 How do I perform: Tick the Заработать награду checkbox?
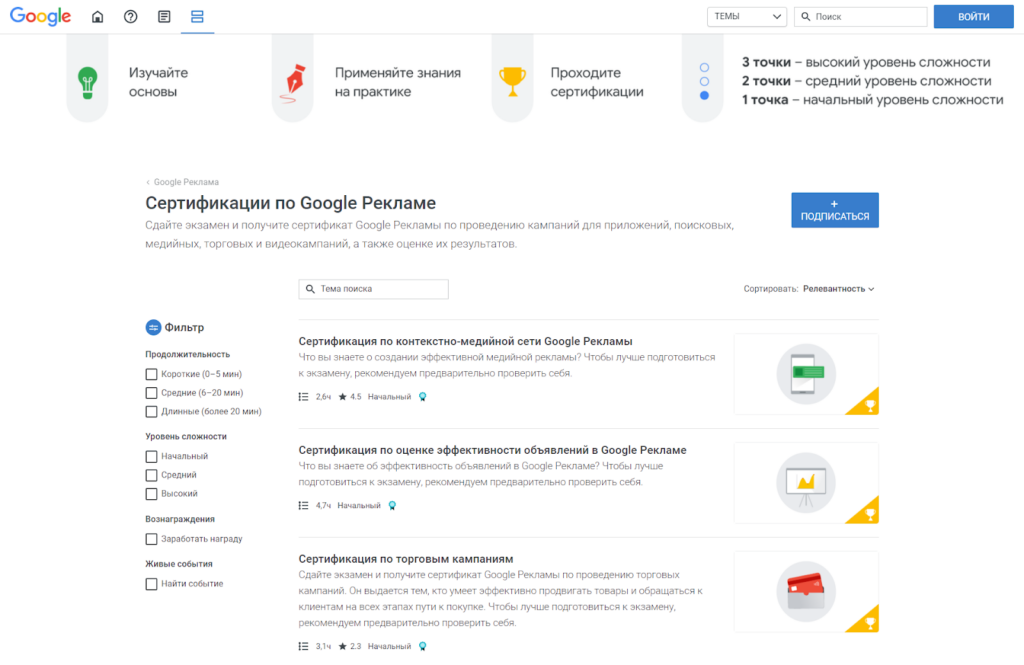(152, 539)
